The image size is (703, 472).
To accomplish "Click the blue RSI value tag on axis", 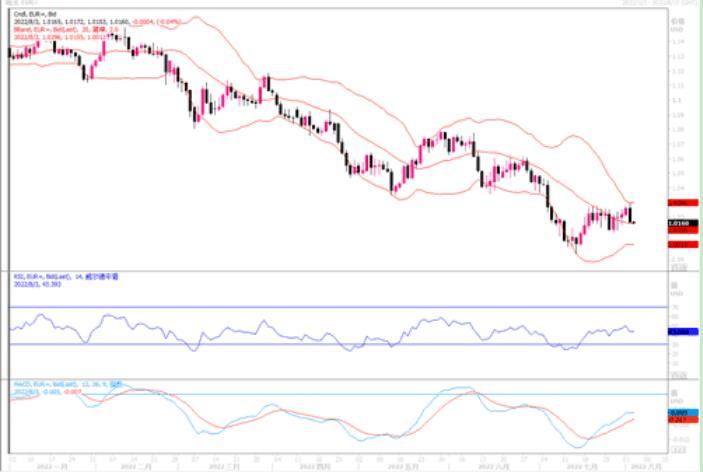I will coord(683,332).
